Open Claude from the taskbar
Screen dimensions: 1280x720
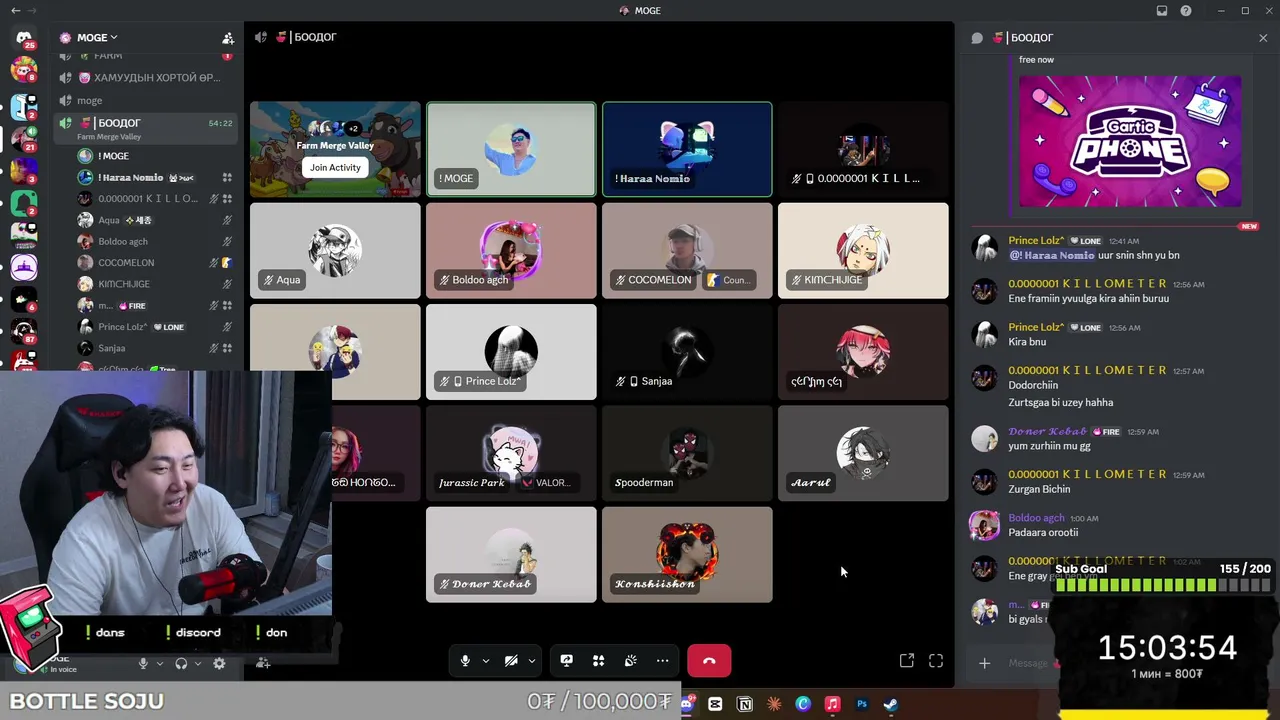click(774, 704)
